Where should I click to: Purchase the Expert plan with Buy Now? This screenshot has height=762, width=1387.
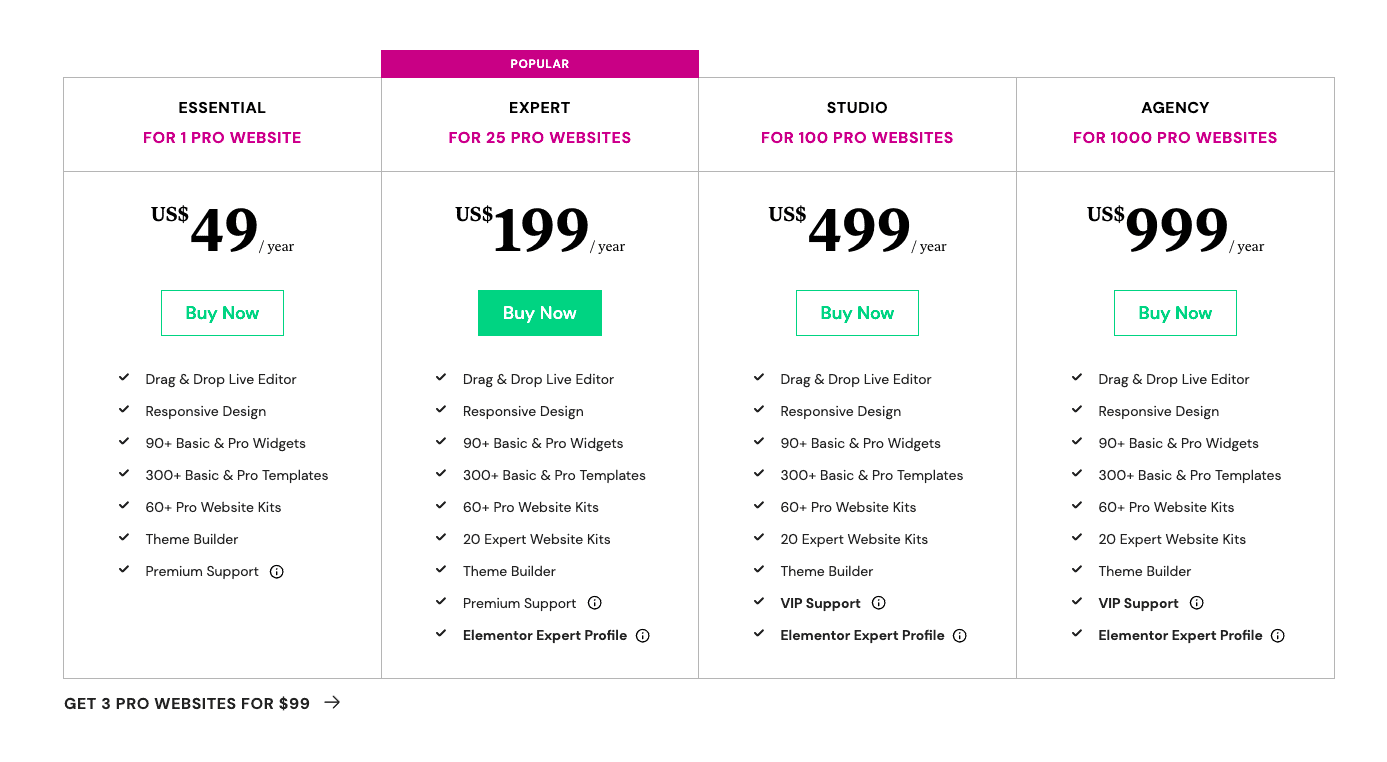click(x=540, y=313)
